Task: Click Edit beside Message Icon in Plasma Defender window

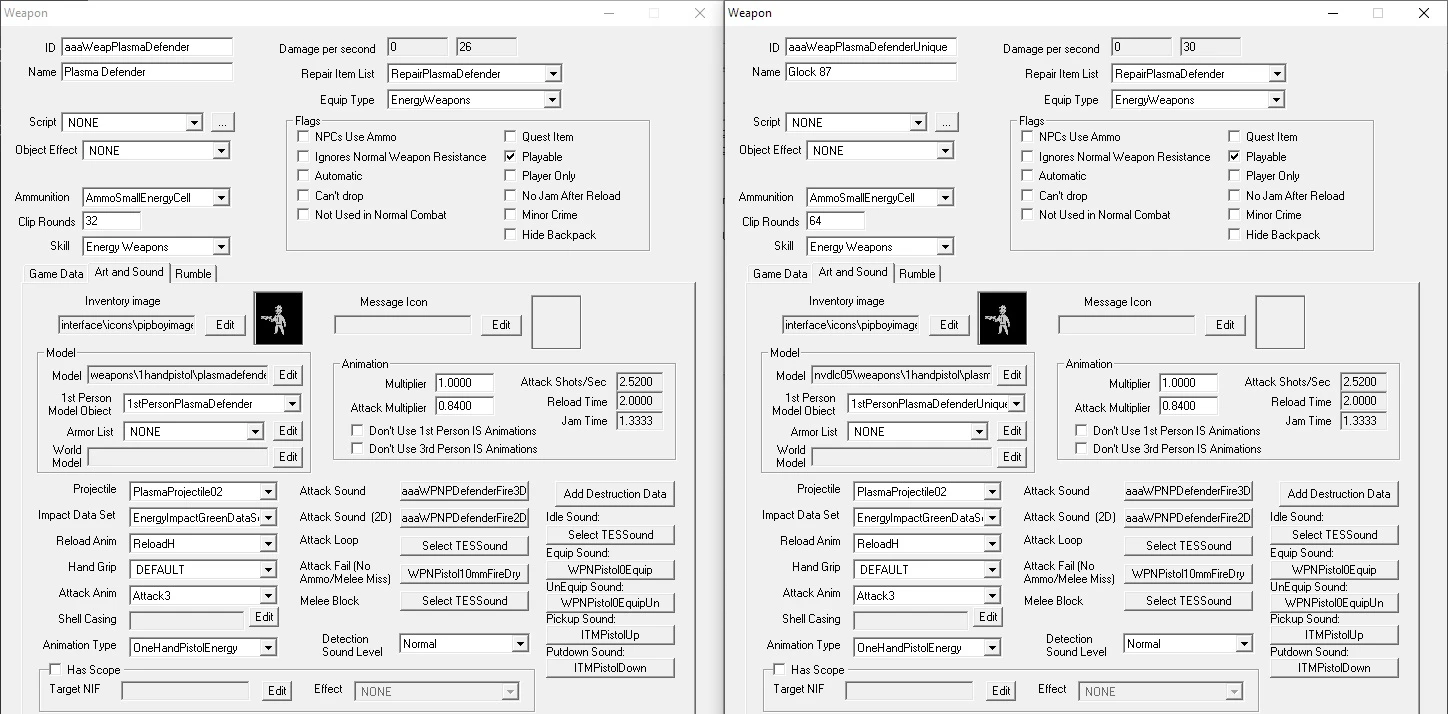Action: pos(502,325)
